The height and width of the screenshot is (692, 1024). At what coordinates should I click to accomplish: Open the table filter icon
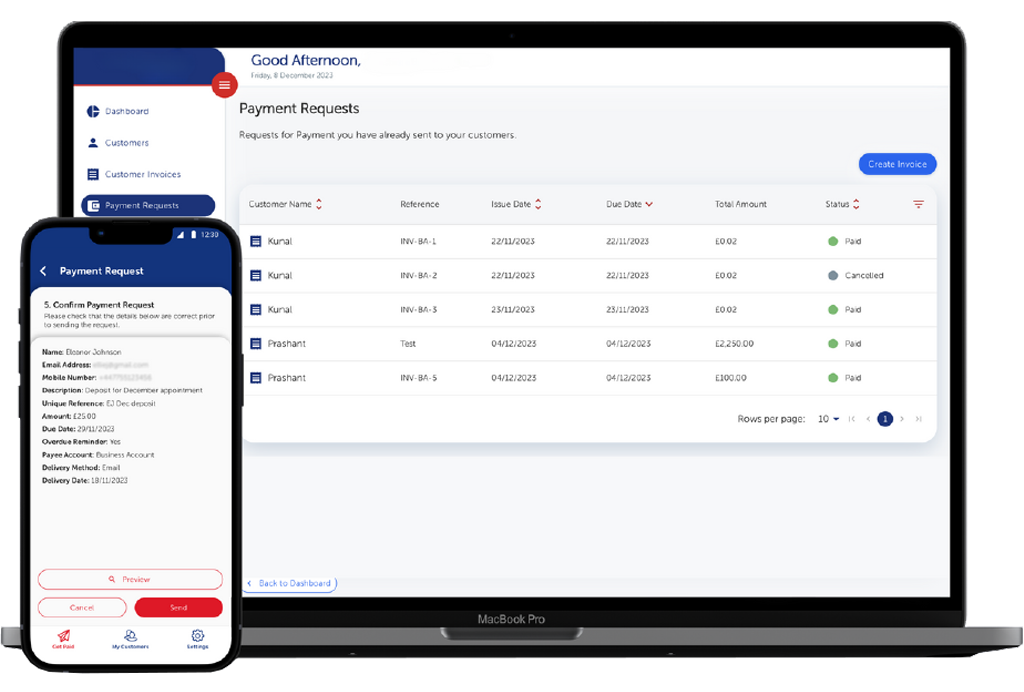[x=918, y=205]
